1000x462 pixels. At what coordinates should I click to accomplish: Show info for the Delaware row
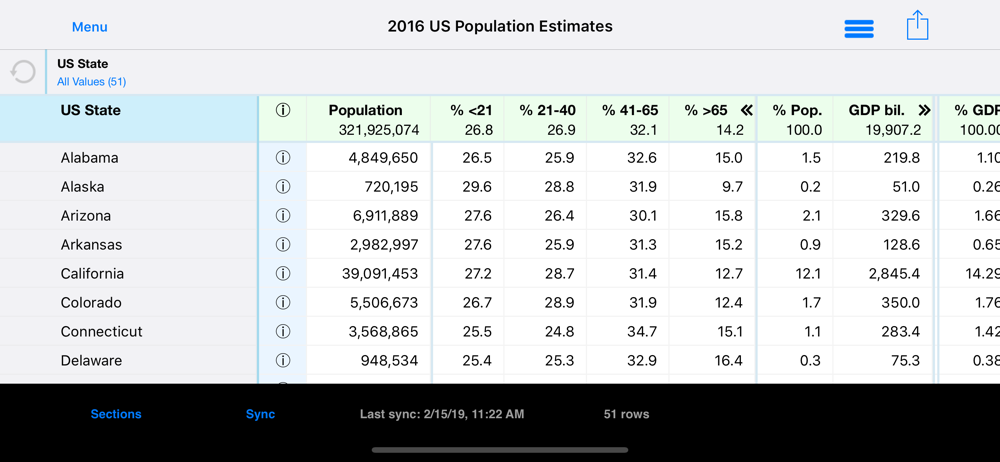(x=283, y=361)
